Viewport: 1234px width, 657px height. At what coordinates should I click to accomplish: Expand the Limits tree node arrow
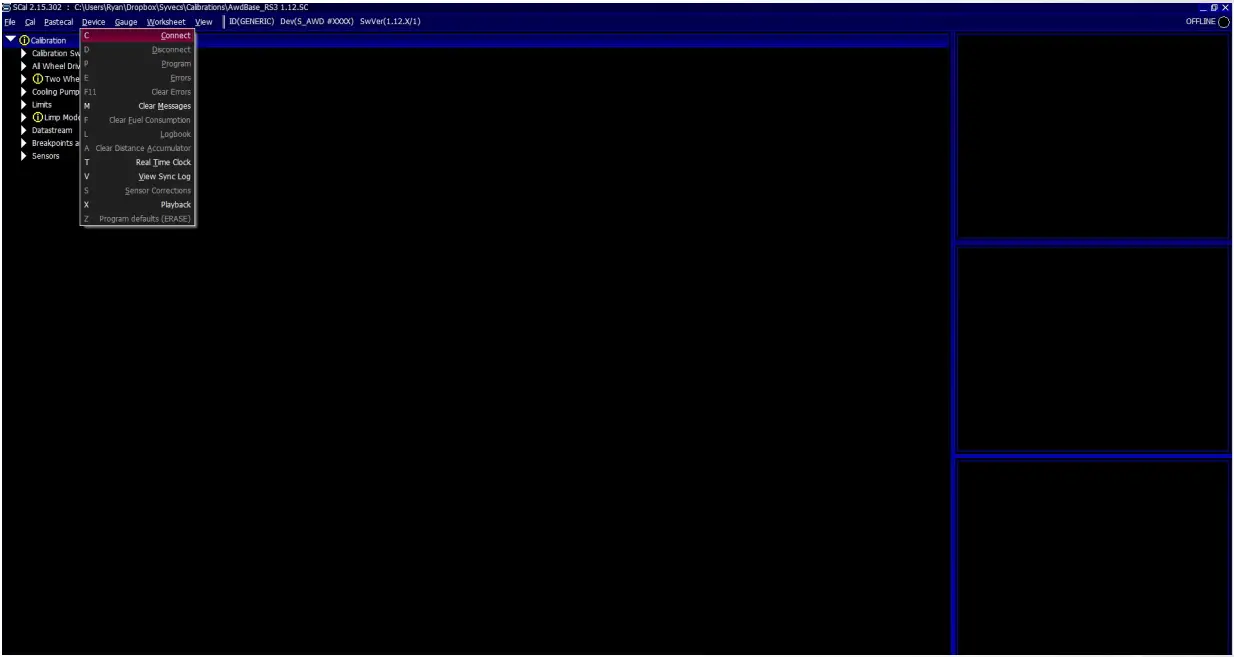click(24, 104)
